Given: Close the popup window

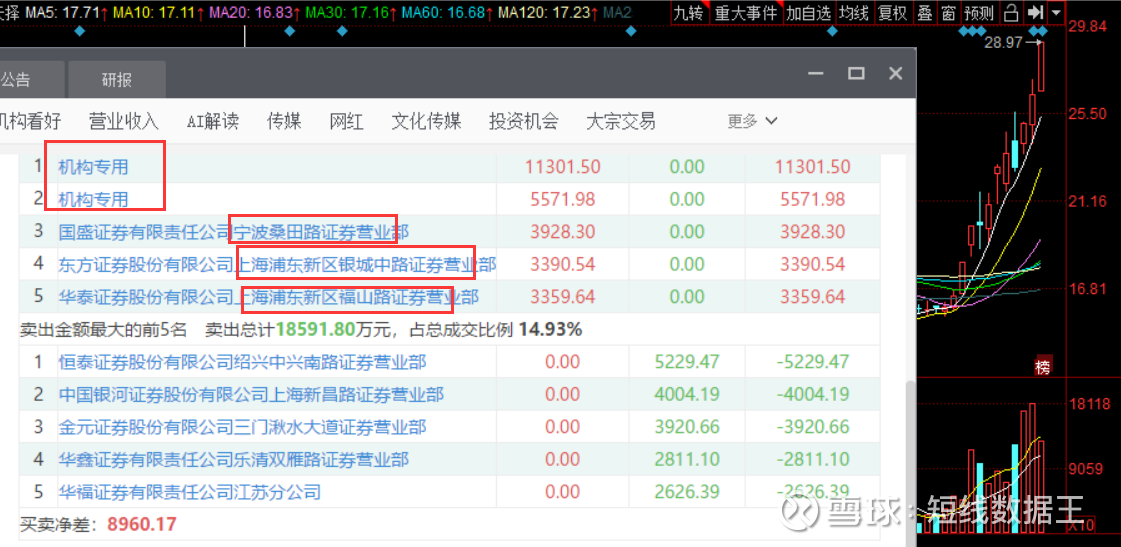Looking at the screenshot, I should (895, 73).
